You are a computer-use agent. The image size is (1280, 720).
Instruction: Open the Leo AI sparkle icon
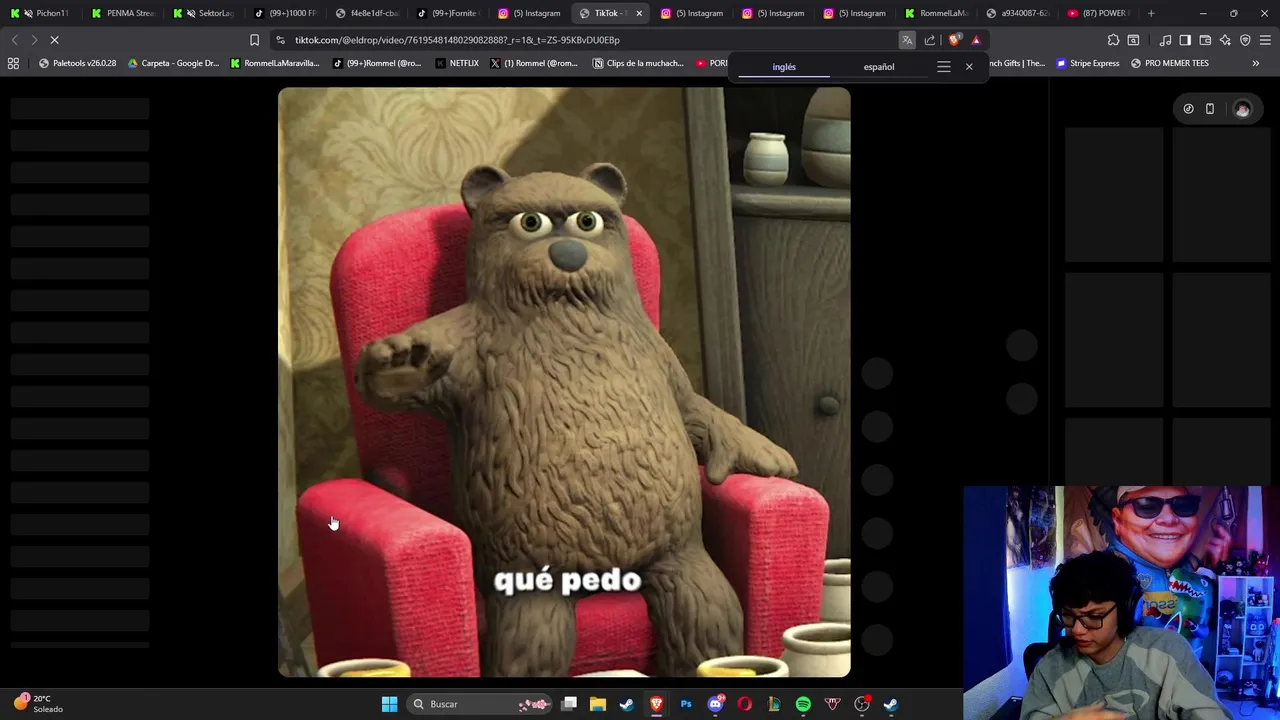[x=1225, y=40]
